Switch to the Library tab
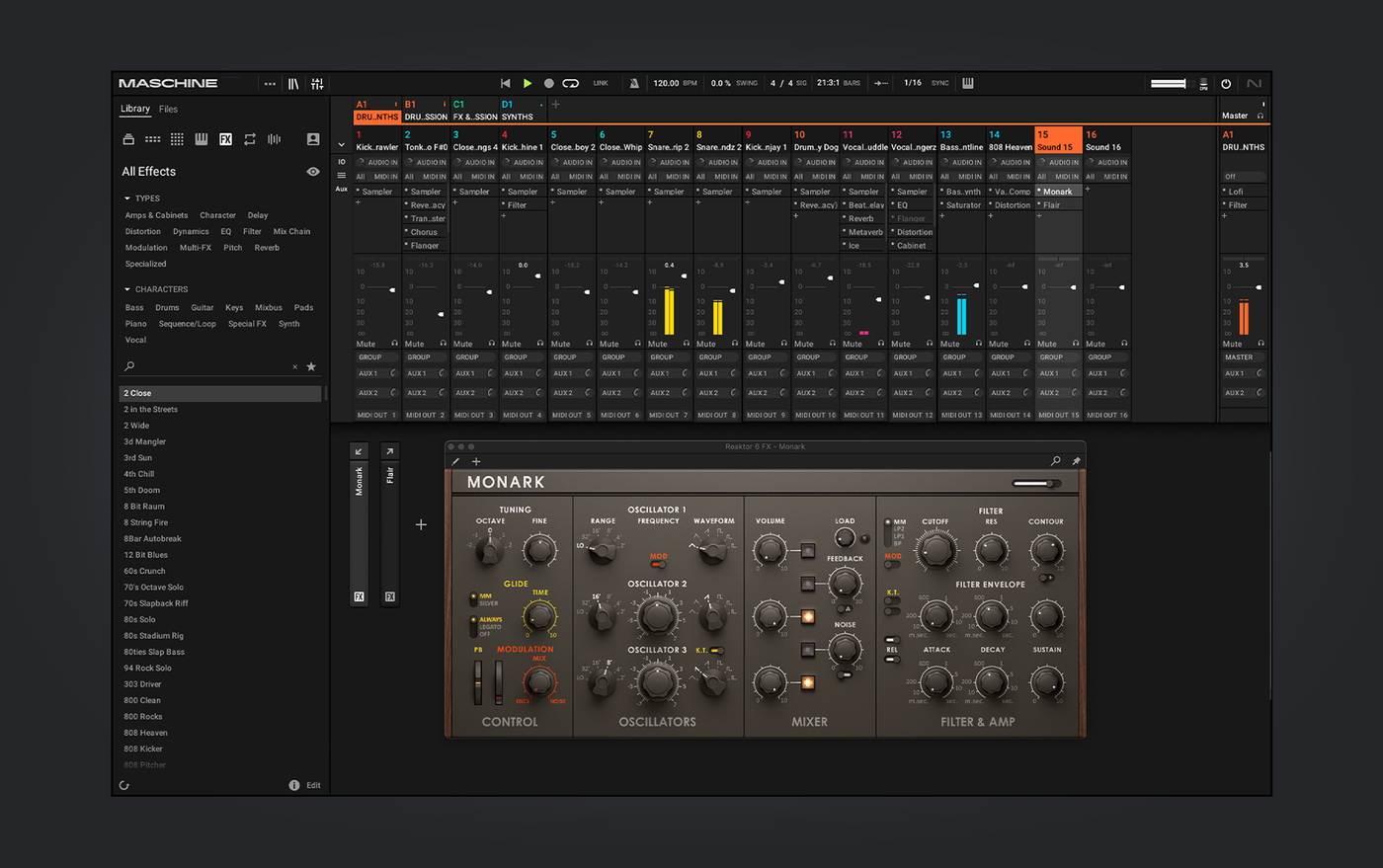This screenshot has height=868, width=1383. (x=135, y=109)
